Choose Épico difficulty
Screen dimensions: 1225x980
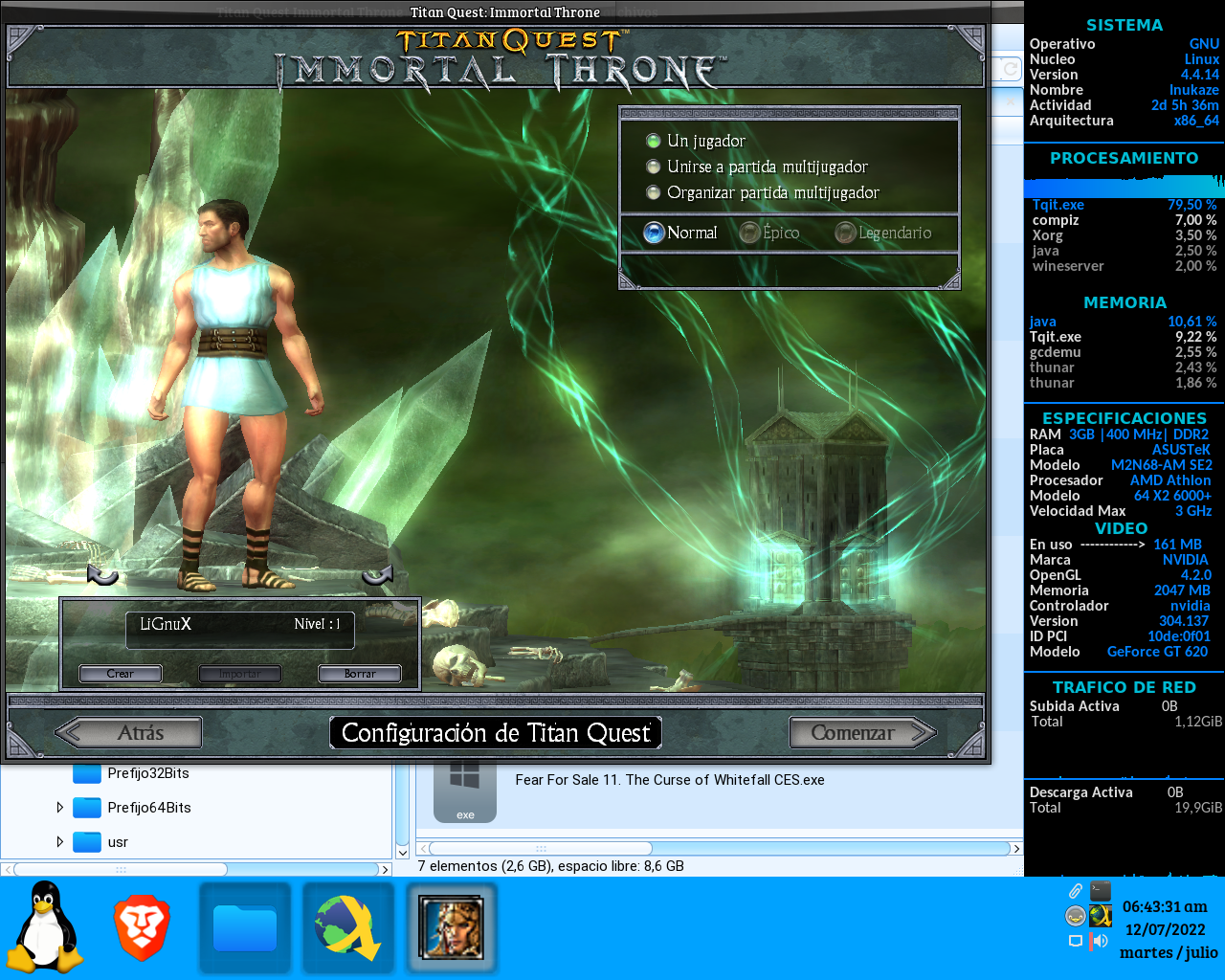[769, 233]
